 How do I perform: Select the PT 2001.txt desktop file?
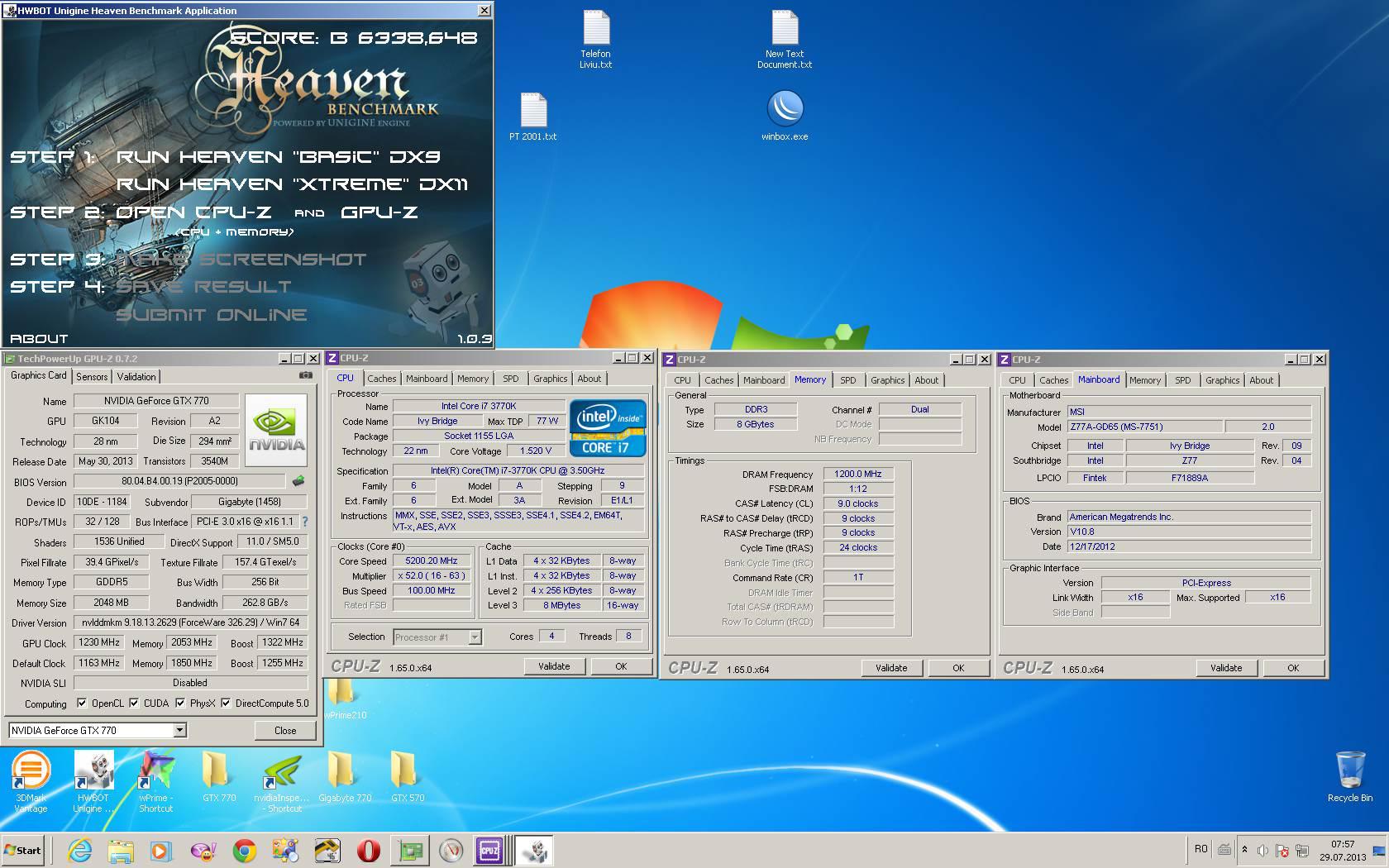pos(533,117)
